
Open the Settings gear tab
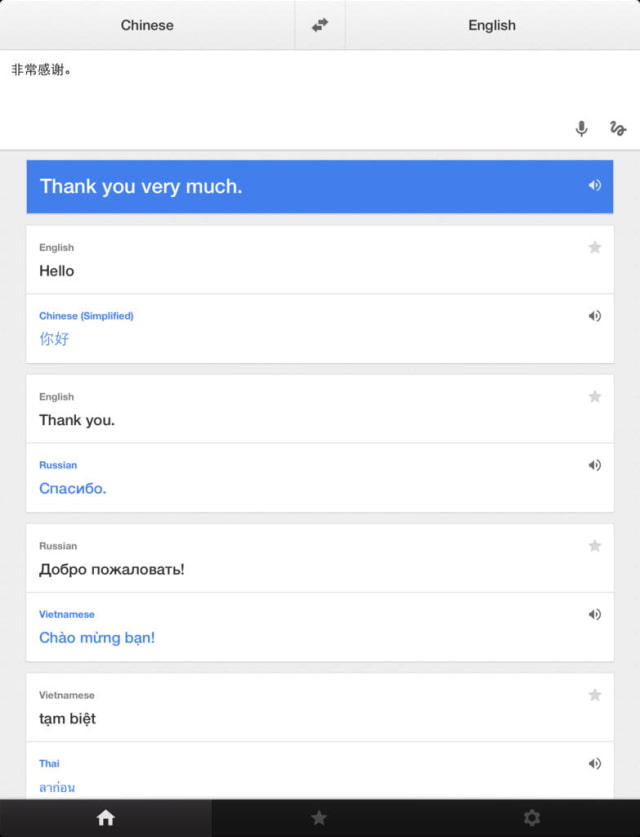pos(532,818)
